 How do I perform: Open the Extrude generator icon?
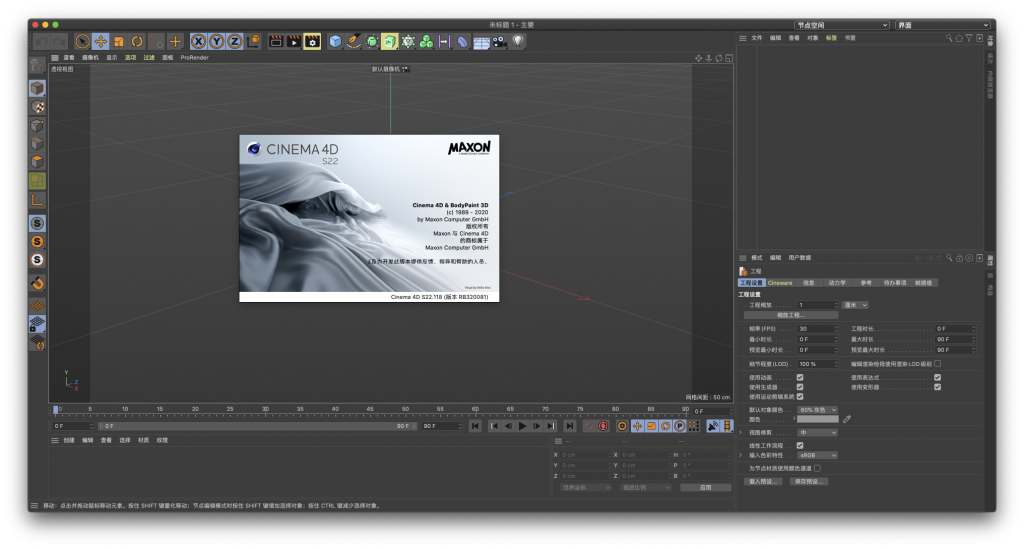click(x=390, y=42)
